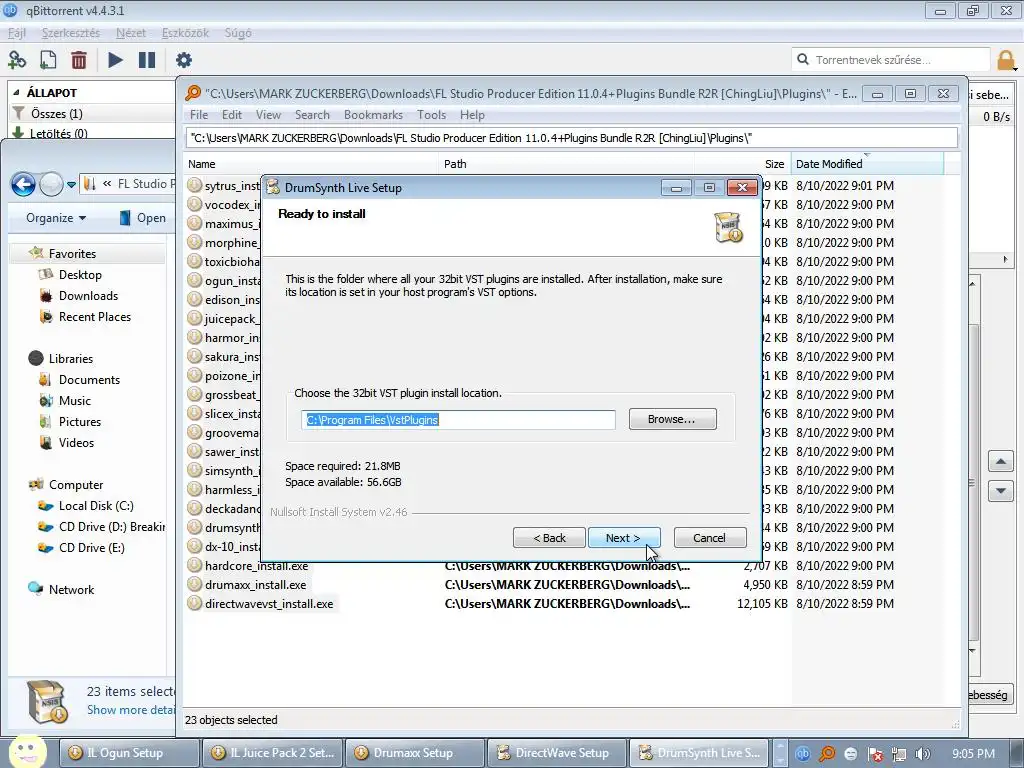The height and width of the screenshot is (768, 1024).
Task: Sort by the Name column header
Action: [312, 164]
